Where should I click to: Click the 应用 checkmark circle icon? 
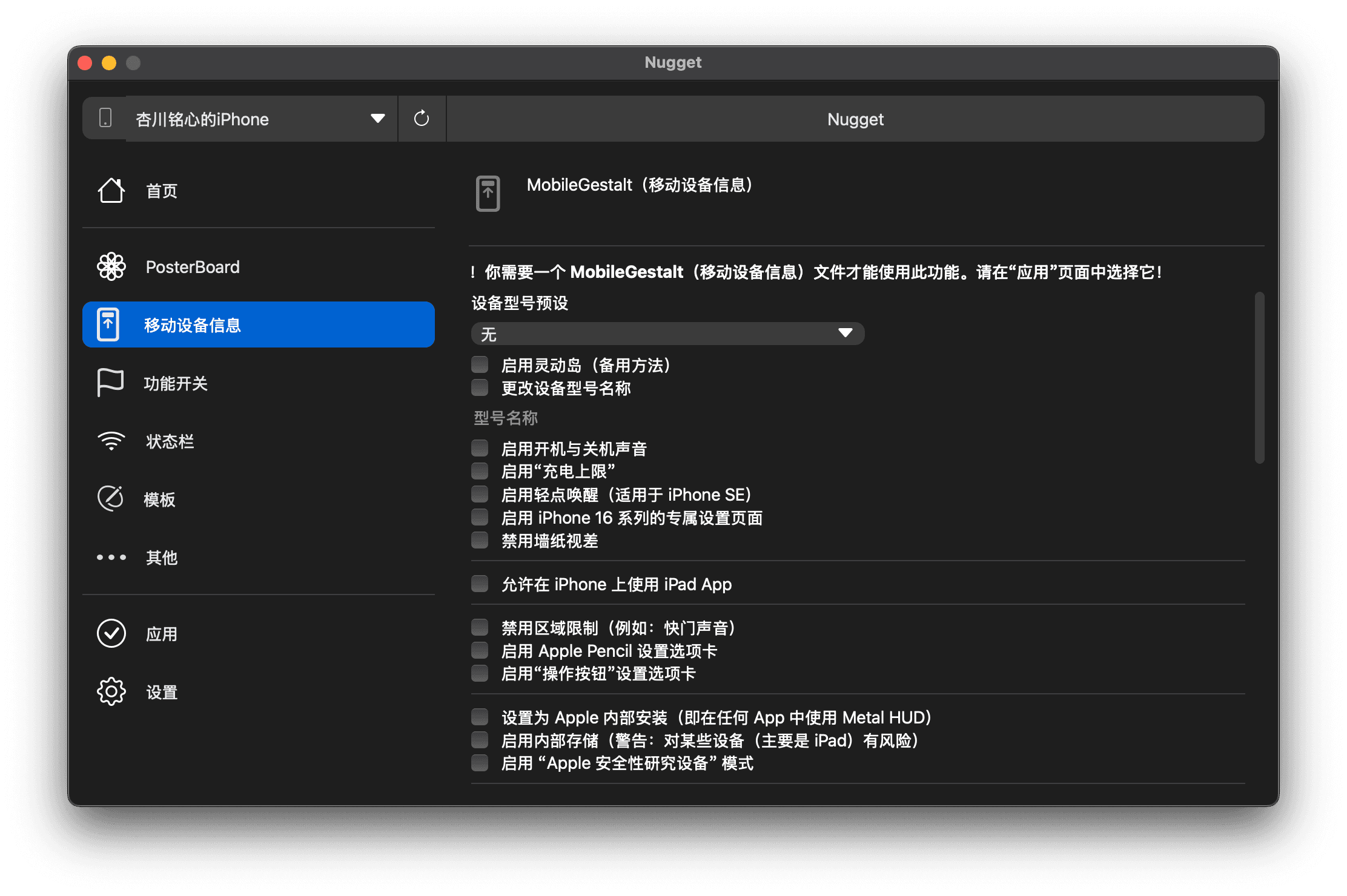click(111, 633)
